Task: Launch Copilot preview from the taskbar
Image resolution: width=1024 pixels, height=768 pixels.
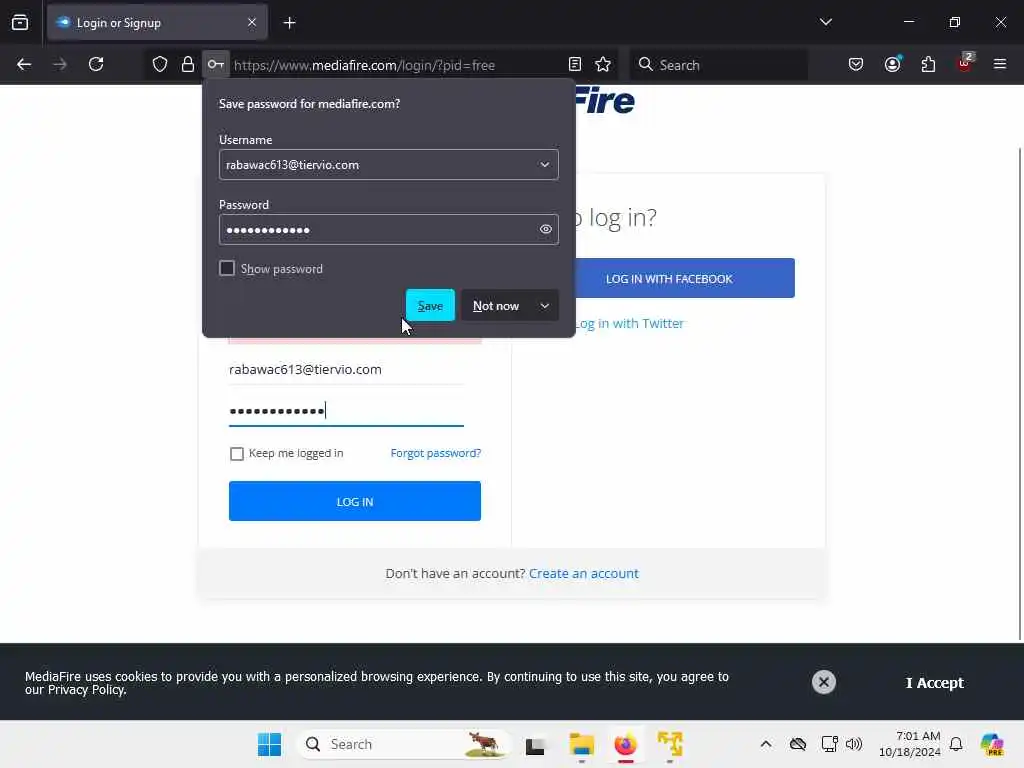Action: [x=992, y=744]
